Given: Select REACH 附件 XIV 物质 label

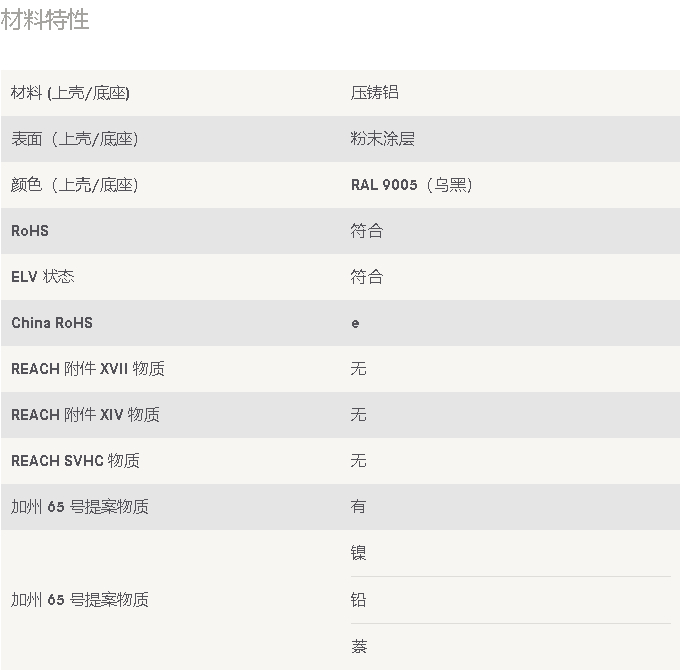Looking at the screenshot, I should [x=85, y=415].
